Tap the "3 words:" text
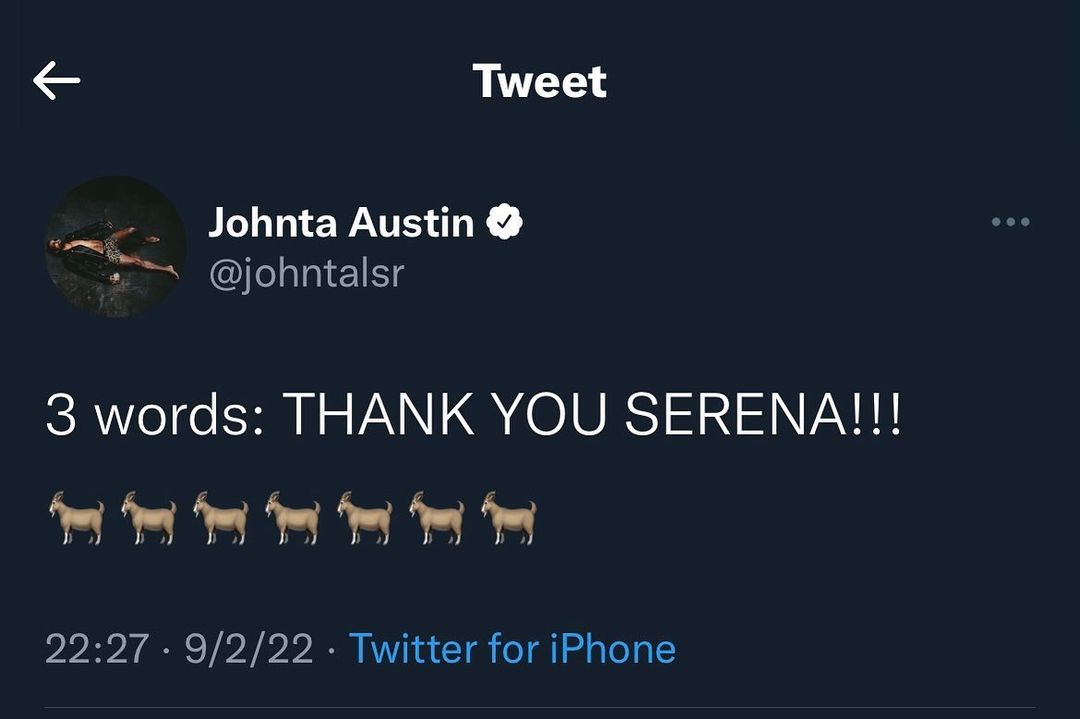The height and width of the screenshot is (719, 1080). (x=155, y=414)
